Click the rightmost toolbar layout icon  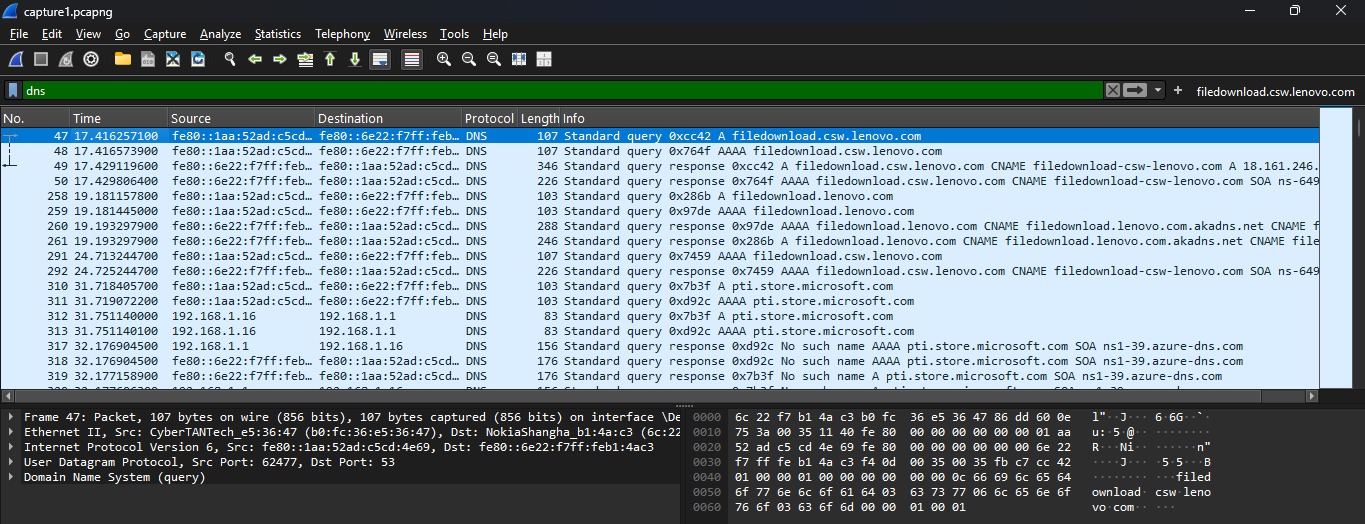click(544, 60)
